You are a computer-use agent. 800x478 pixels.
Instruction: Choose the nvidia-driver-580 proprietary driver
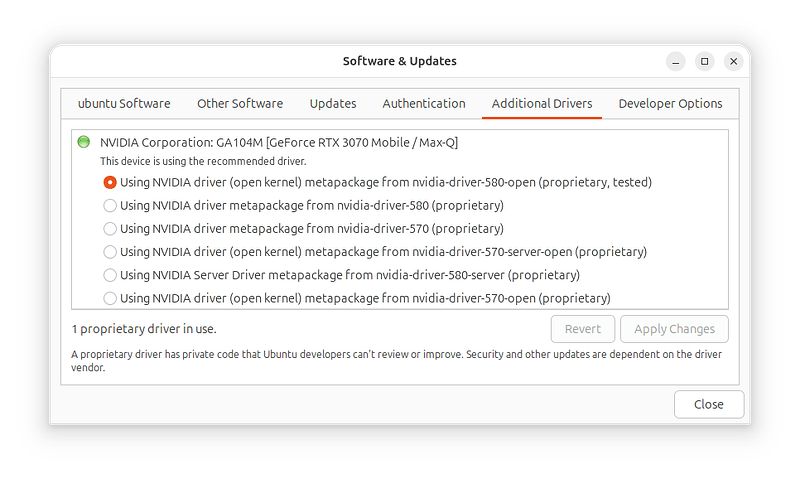110,206
